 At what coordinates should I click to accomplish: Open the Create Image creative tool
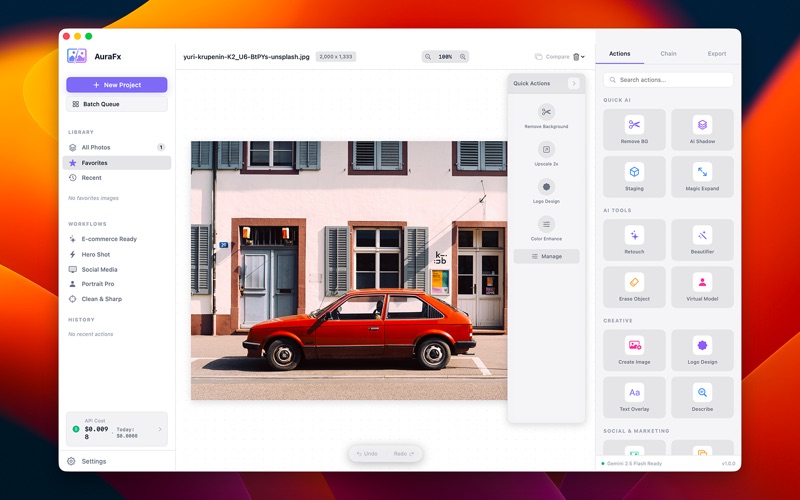[x=634, y=350]
